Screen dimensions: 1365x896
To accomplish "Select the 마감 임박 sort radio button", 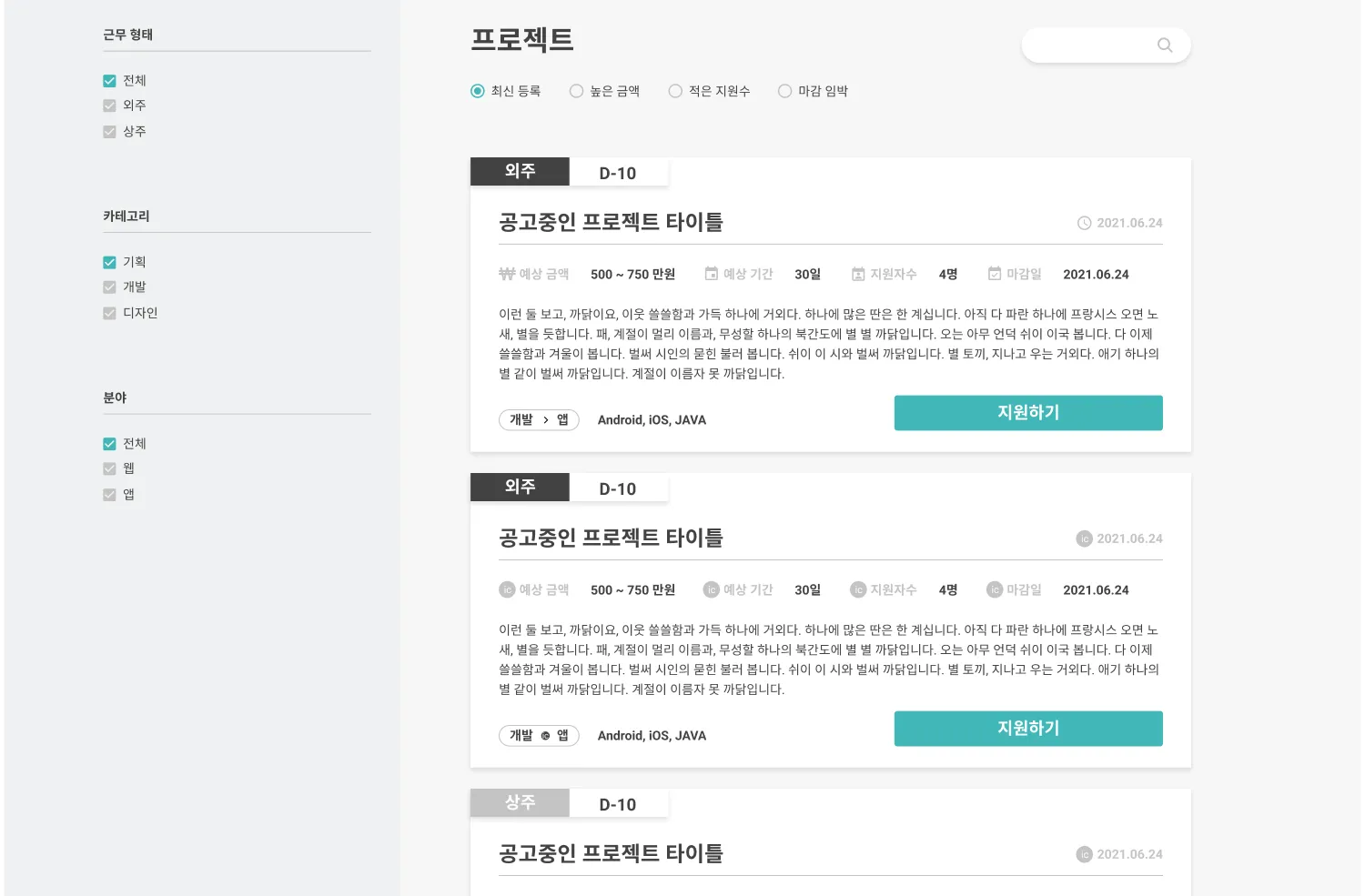I will click(784, 91).
